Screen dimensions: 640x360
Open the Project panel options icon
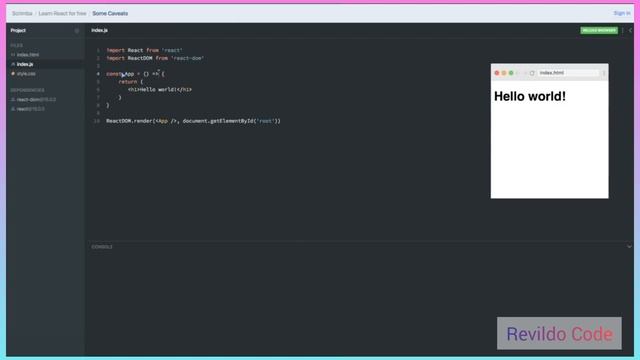click(77, 31)
